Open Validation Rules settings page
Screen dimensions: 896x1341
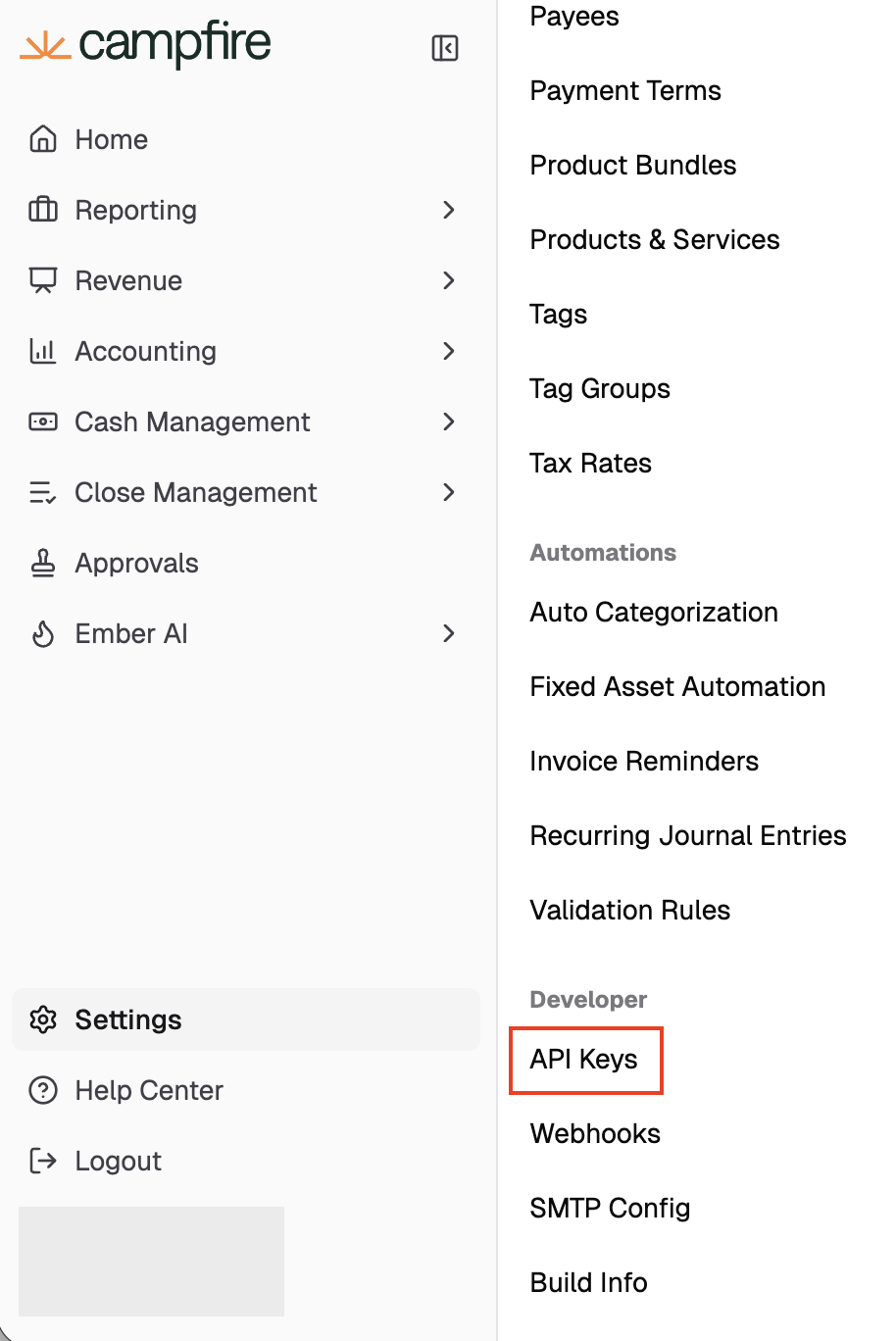[x=630, y=911]
